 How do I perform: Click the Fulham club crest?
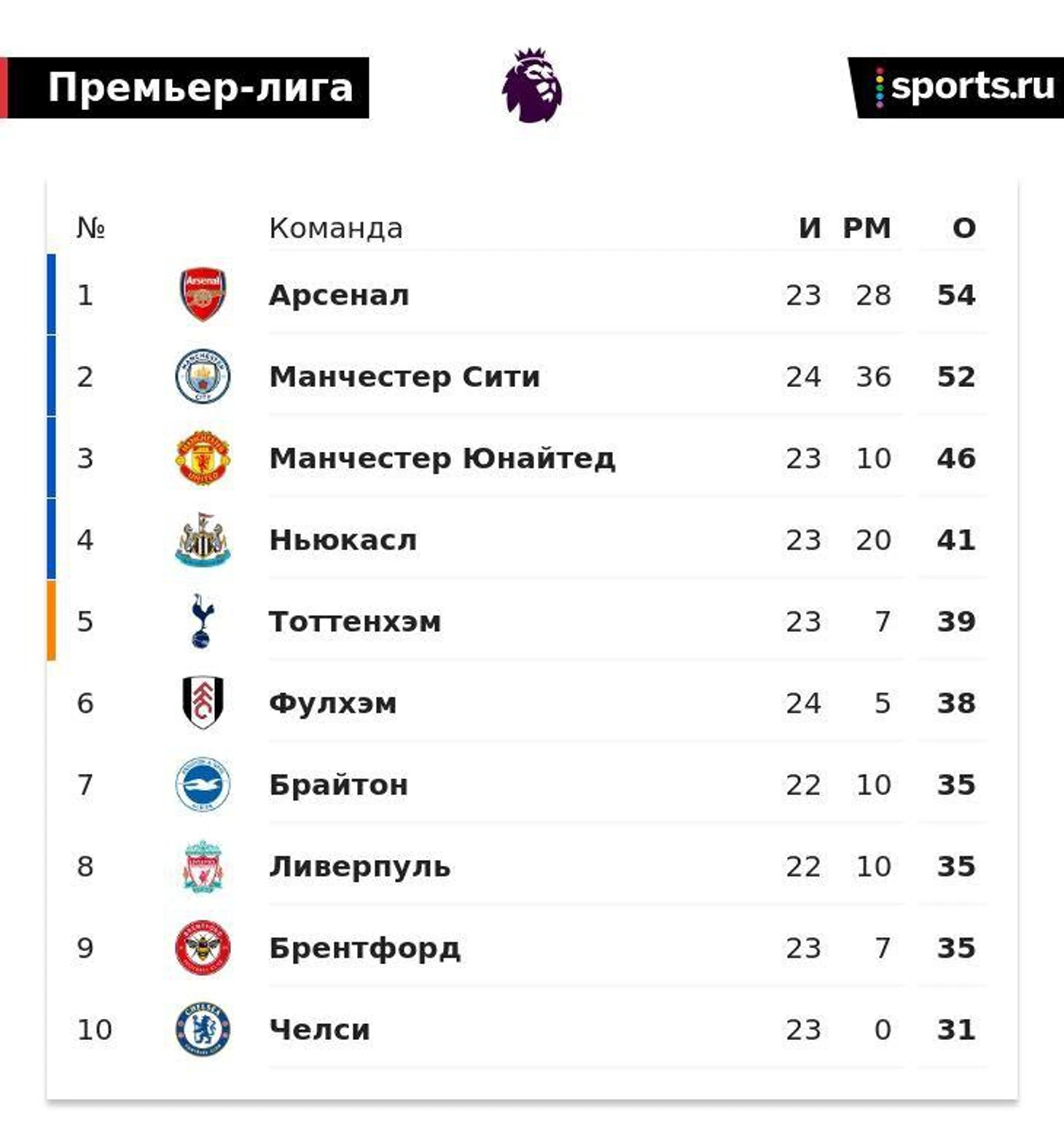click(x=203, y=703)
